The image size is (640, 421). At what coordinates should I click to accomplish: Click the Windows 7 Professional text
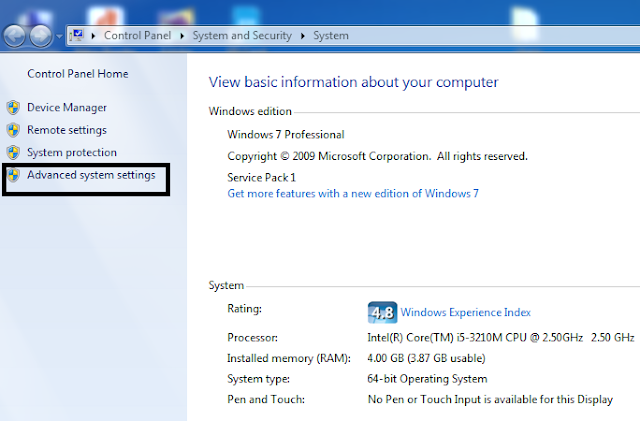pos(286,135)
